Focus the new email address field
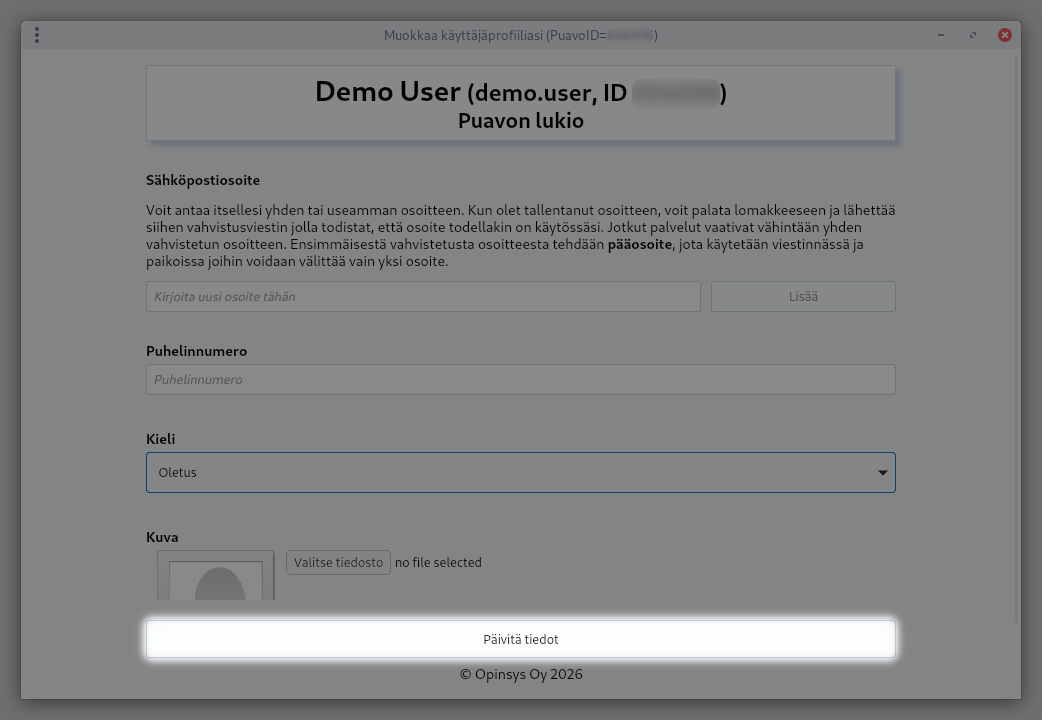The width and height of the screenshot is (1042, 720). pyautogui.click(x=423, y=297)
